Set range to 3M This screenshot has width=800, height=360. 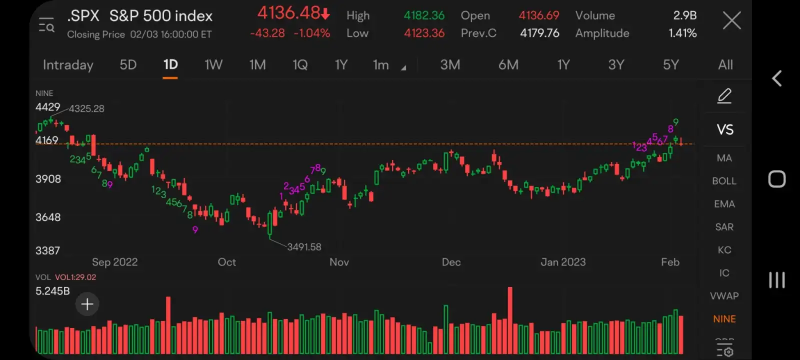point(450,65)
